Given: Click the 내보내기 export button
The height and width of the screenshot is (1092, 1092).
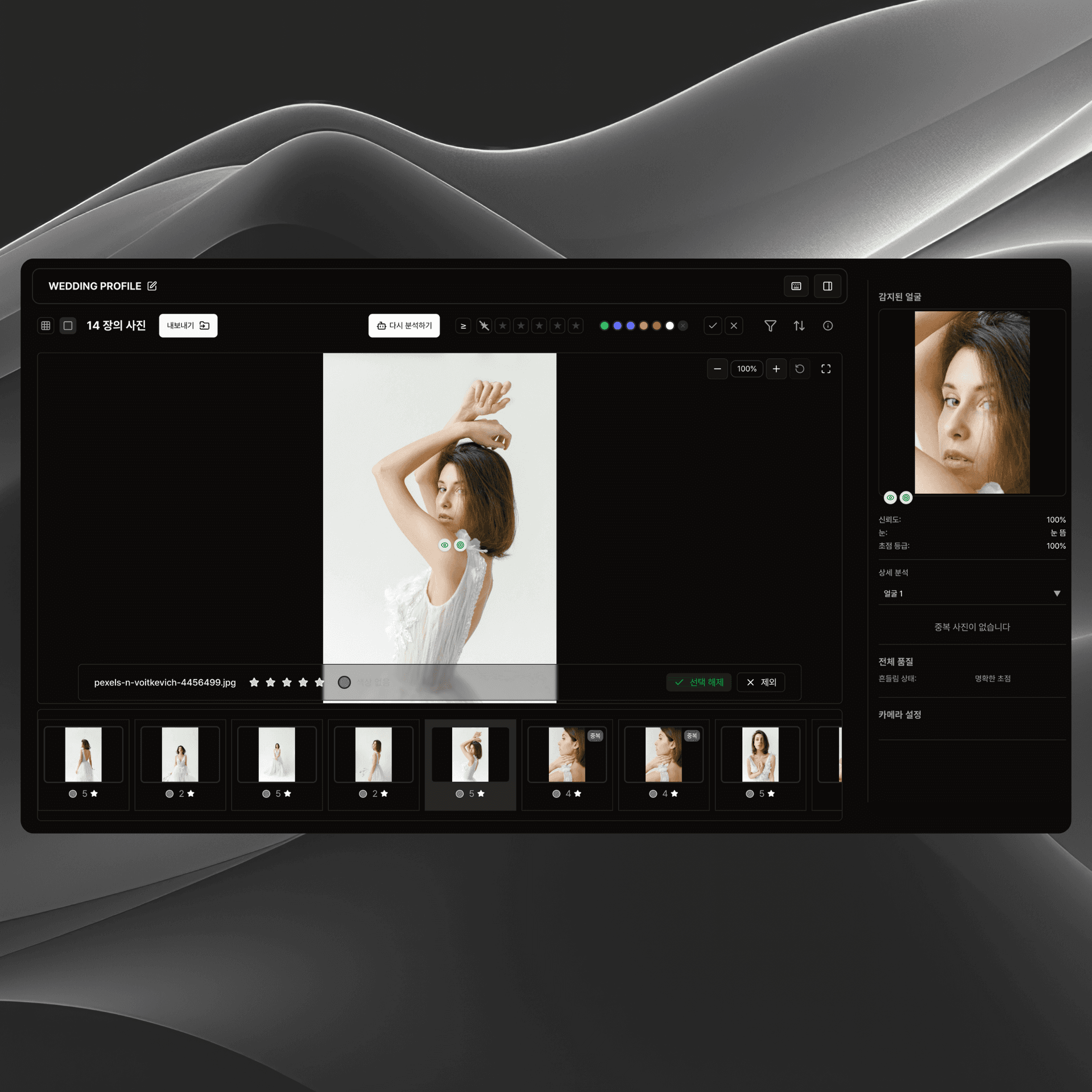Looking at the screenshot, I should point(188,325).
